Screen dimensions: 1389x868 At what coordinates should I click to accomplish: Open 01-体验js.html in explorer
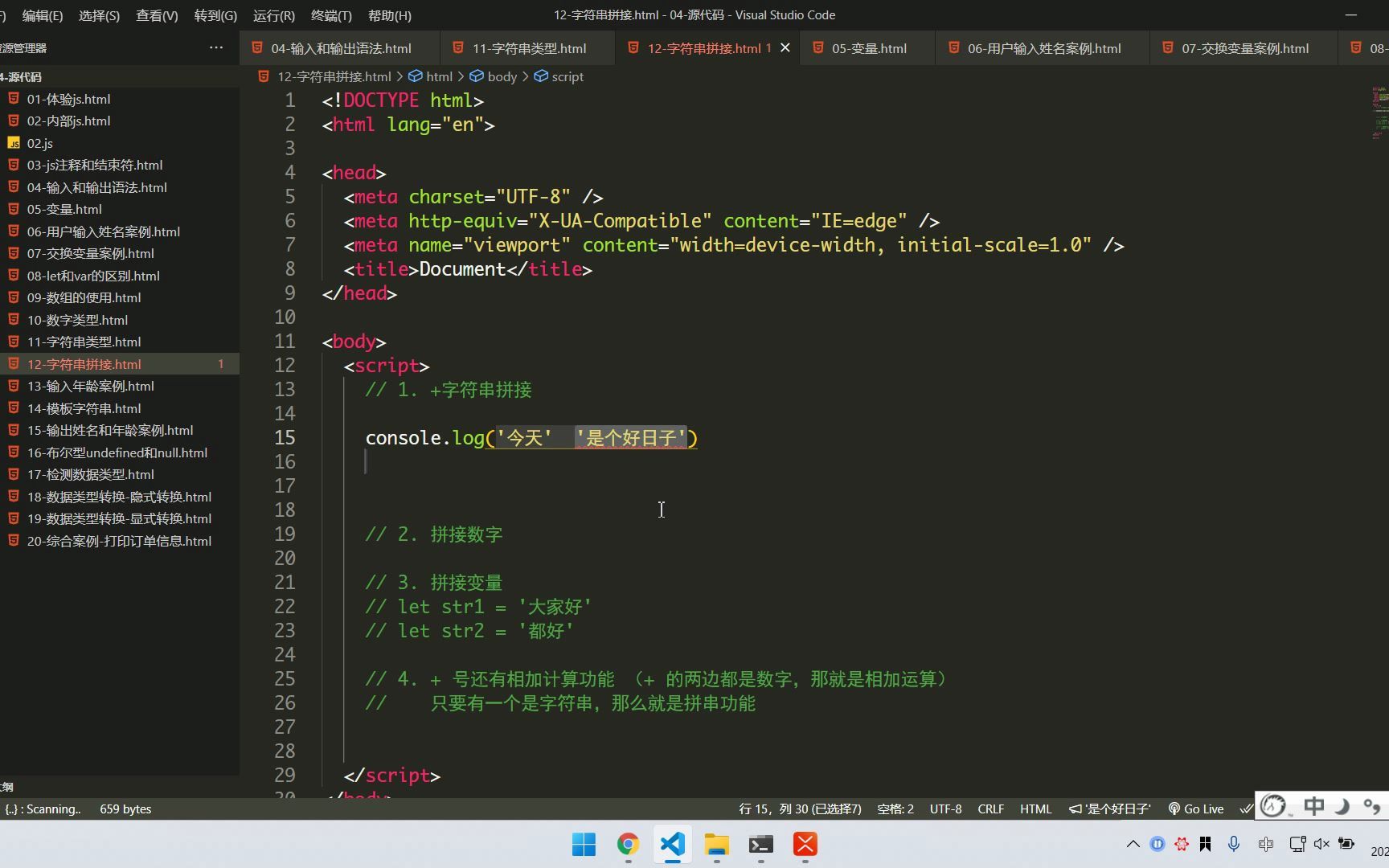120,99
